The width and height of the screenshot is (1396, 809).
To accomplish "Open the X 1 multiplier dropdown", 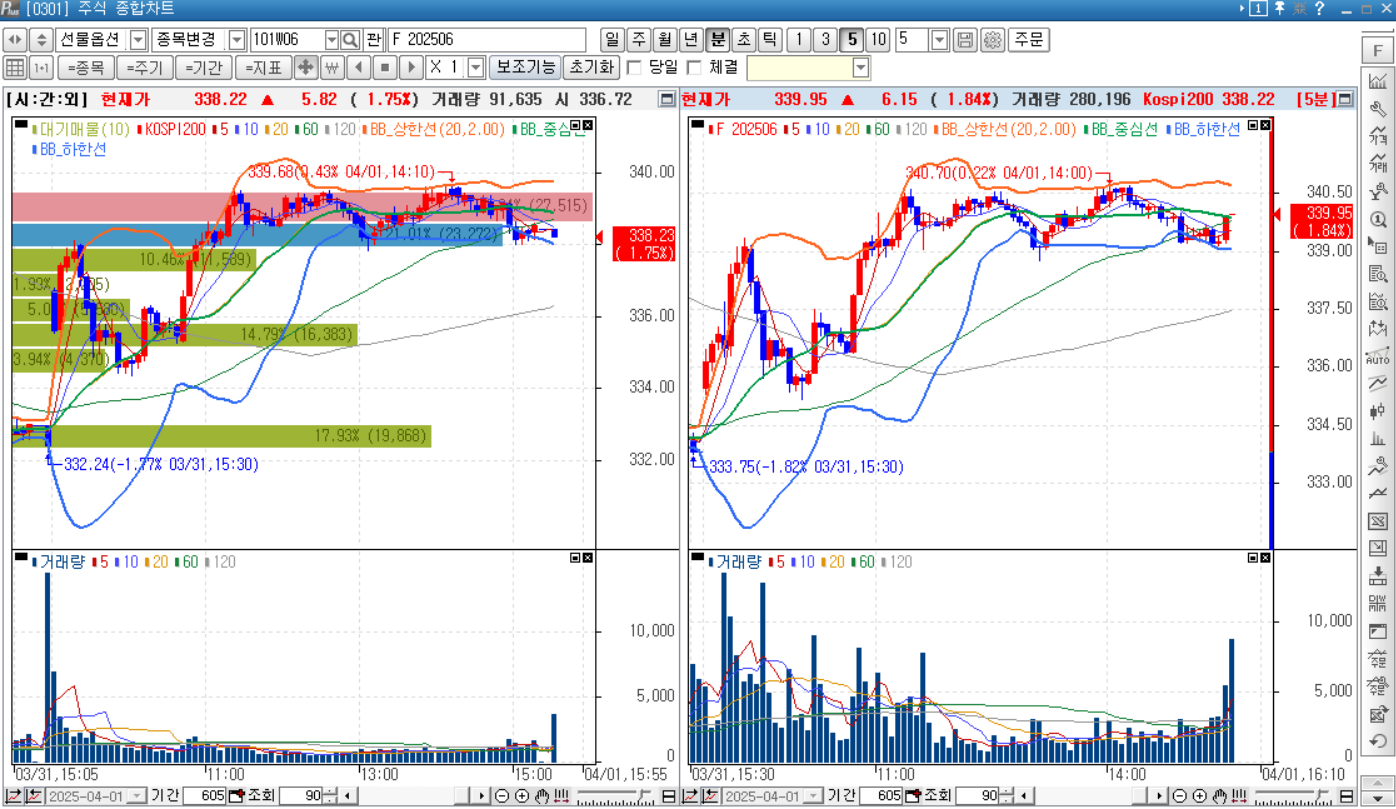I will (475, 68).
